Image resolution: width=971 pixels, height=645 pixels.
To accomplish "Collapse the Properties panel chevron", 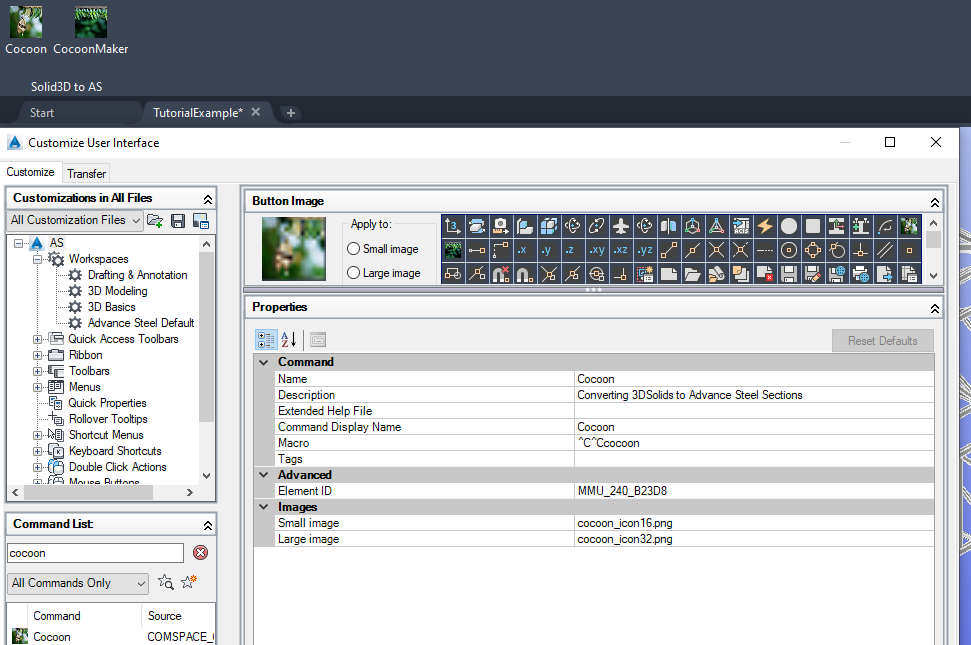I will pyautogui.click(x=934, y=308).
